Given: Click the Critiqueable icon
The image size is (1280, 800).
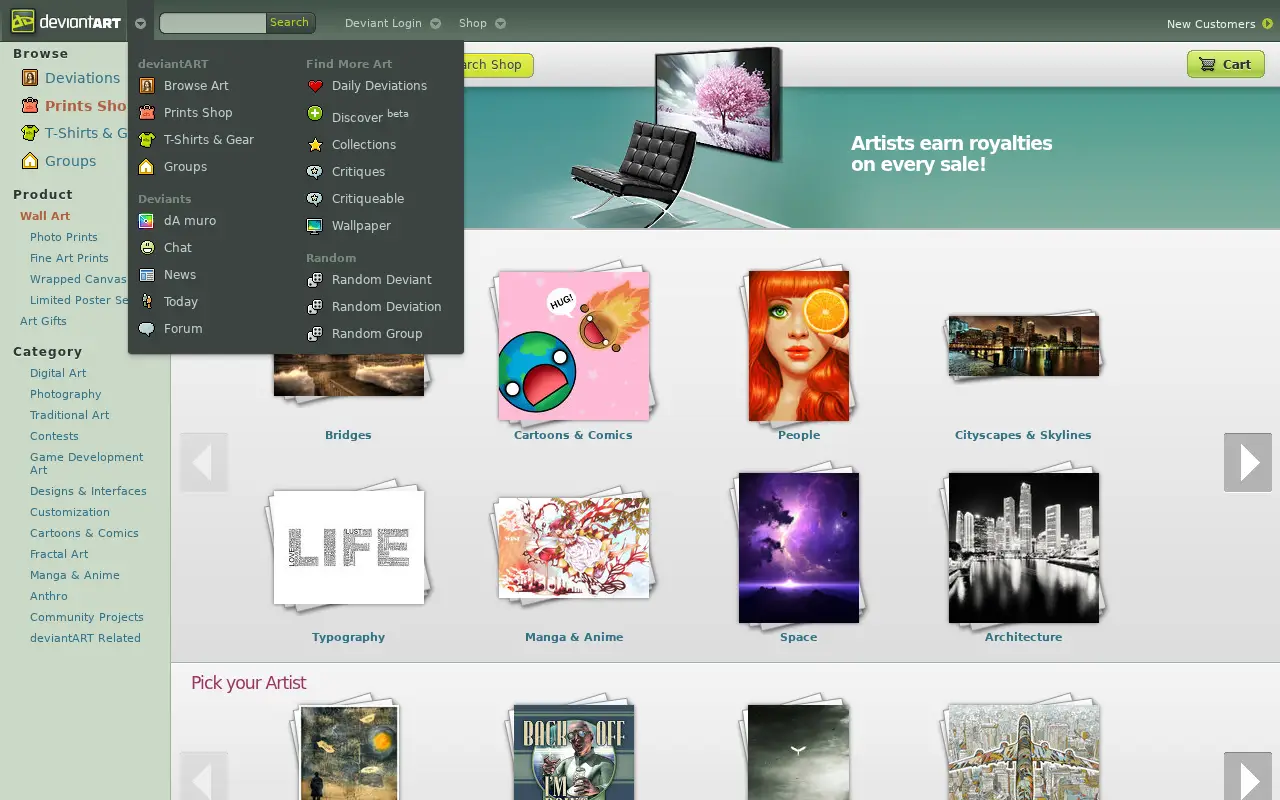Looking at the screenshot, I should coord(315,199).
